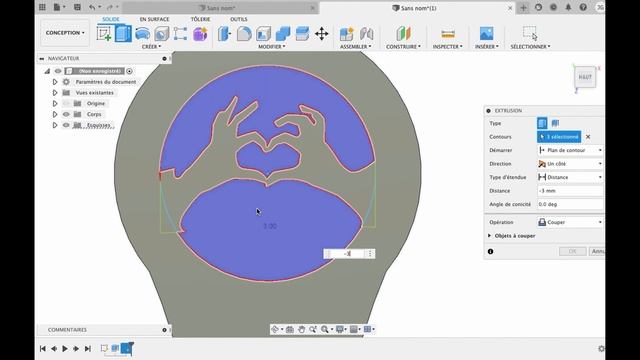The width and height of the screenshot is (640, 360).
Task: Click the Select tool icon
Action: (x=530, y=33)
